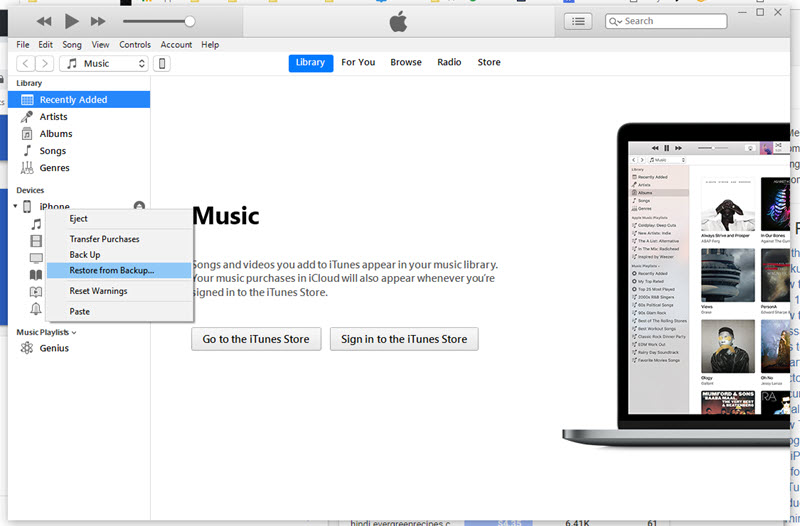Click the iPhone eject icon
The height and width of the screenshot is (526, 800).
point(139,206)
